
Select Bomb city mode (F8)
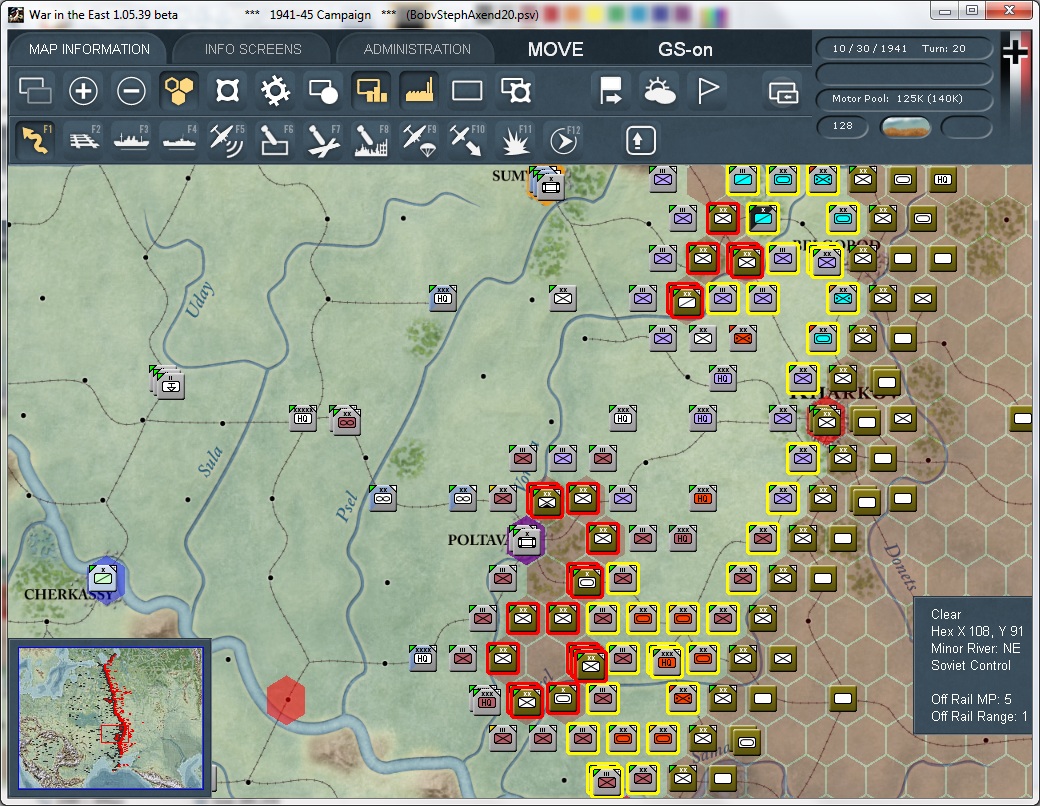(371, 139)
